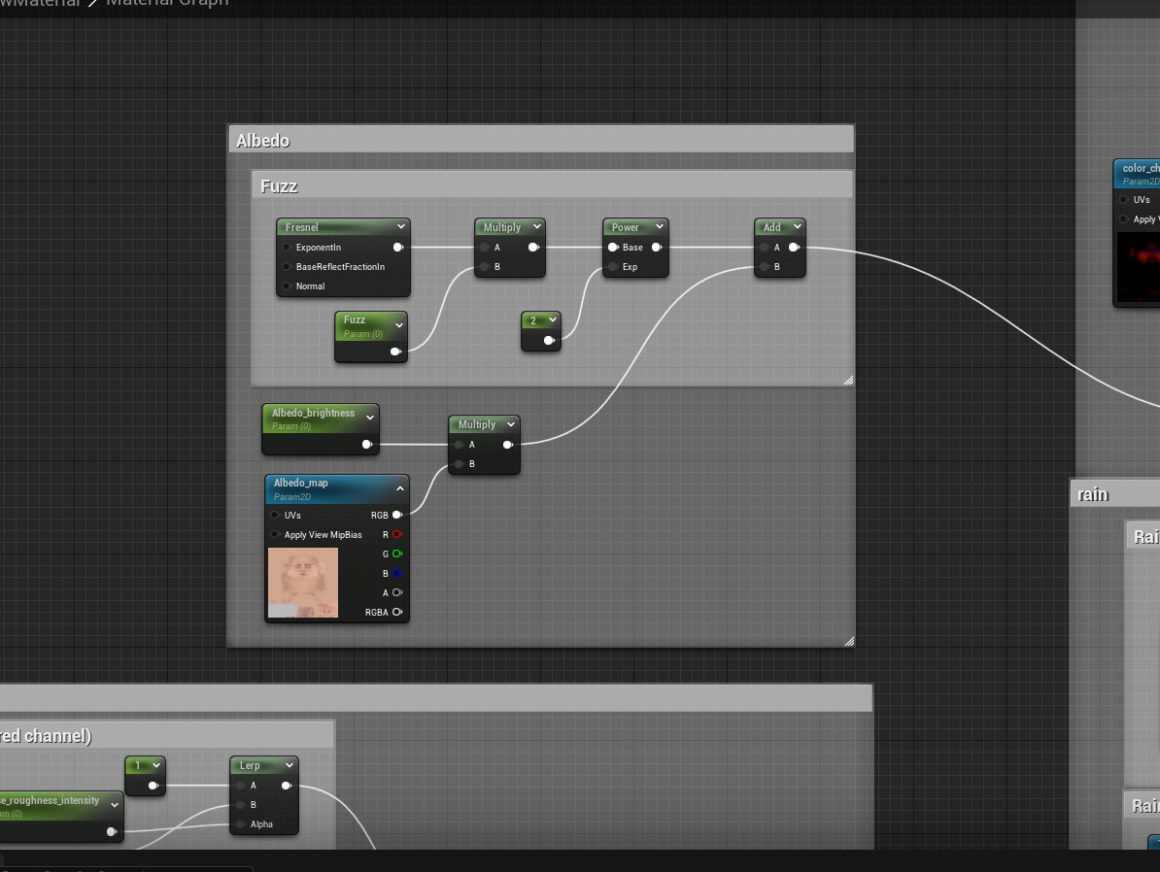
Task: Click Albedo_map blue B output pin
Action: 397,573
